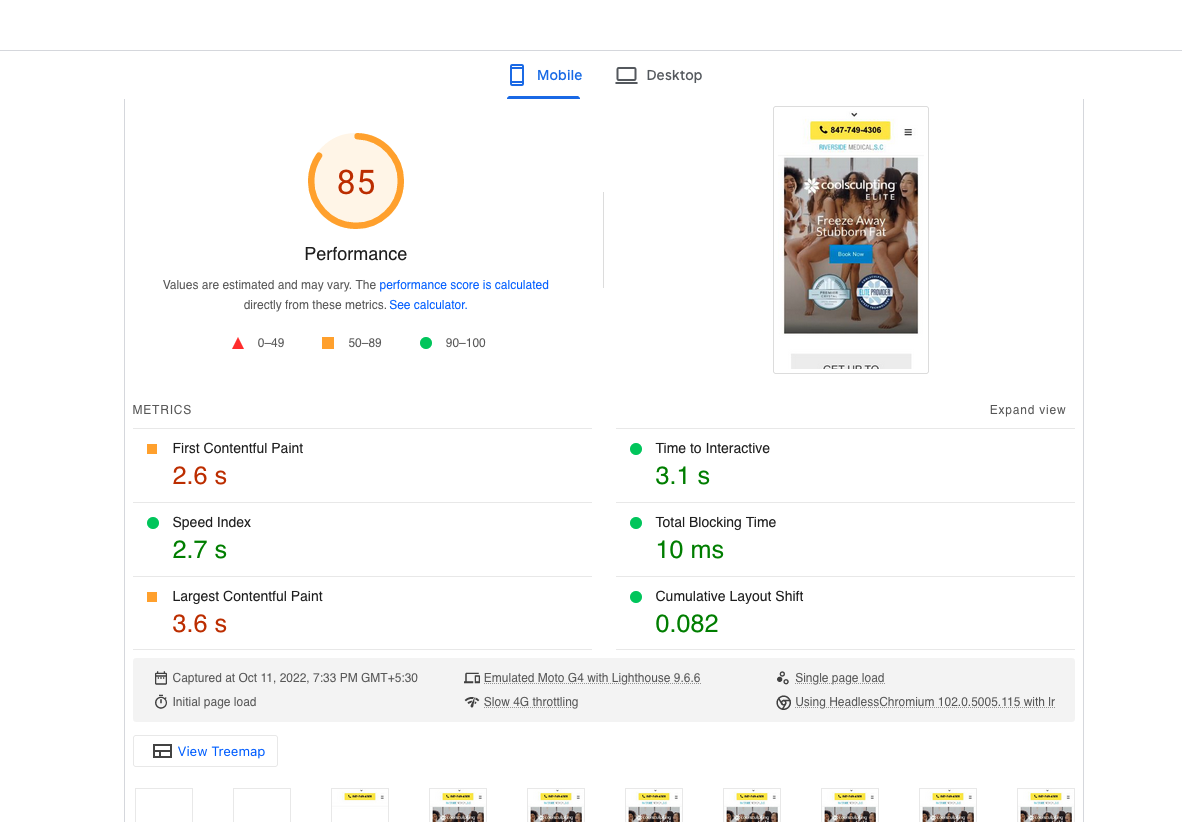
Task: Click the Chromium icon beside HeadlessChromium text
Action: click(x=783, y=702)
